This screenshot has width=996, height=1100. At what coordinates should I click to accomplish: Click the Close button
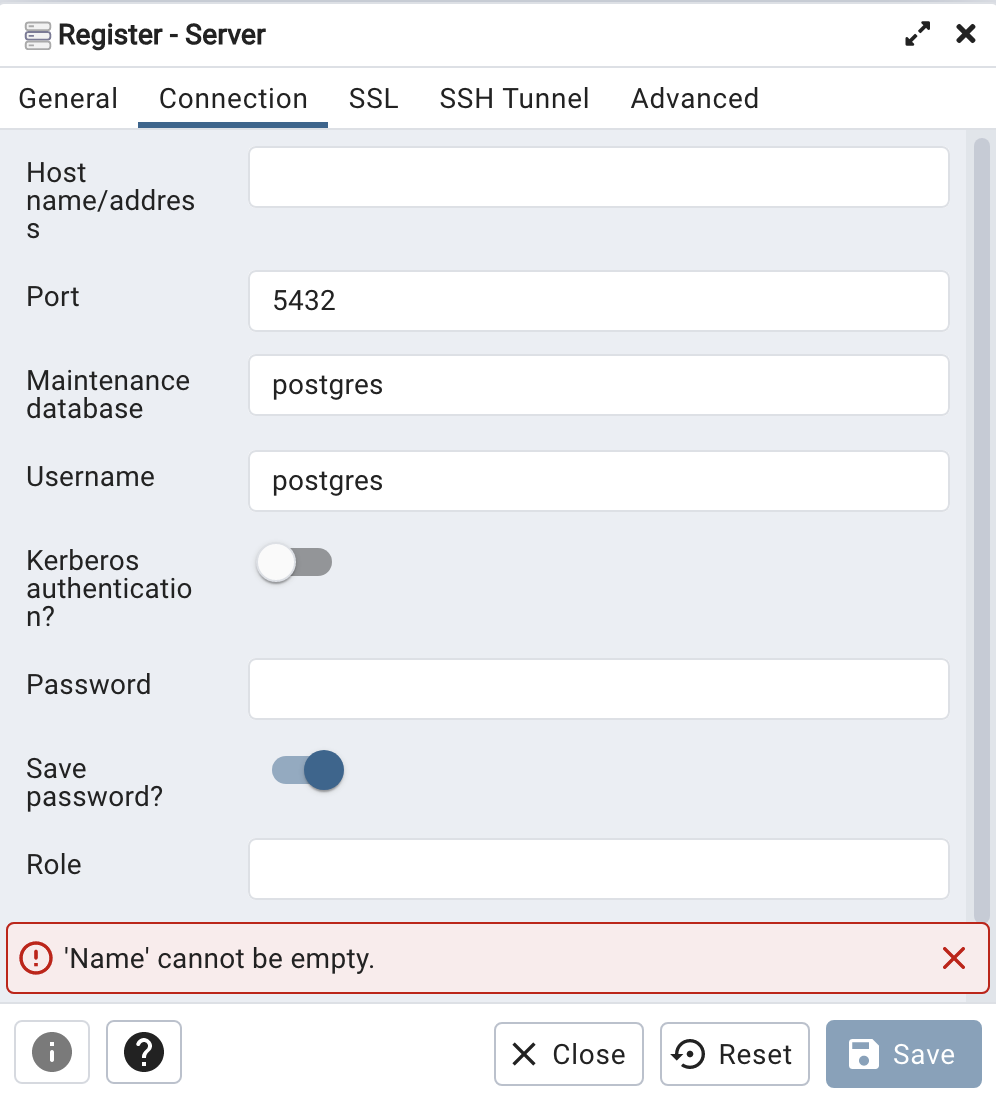point(569,1054)
